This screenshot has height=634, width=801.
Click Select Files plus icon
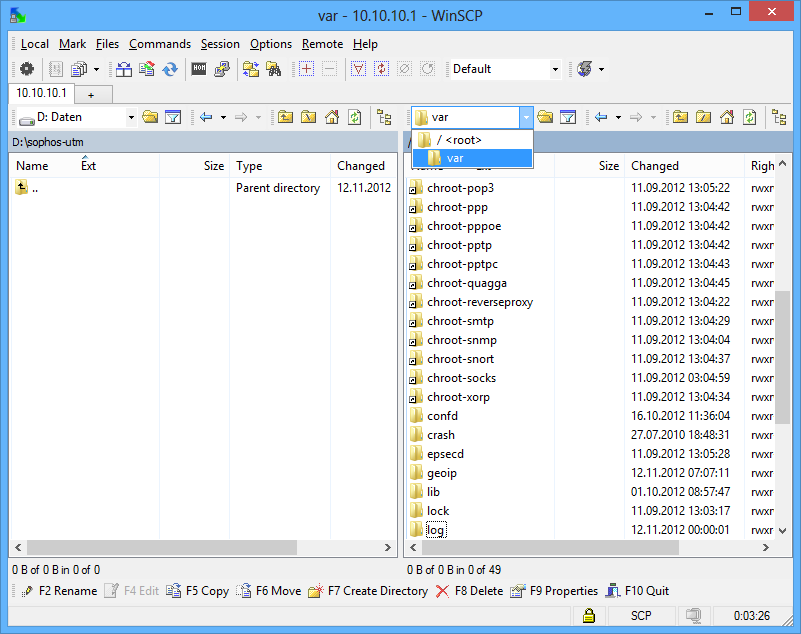307,68
